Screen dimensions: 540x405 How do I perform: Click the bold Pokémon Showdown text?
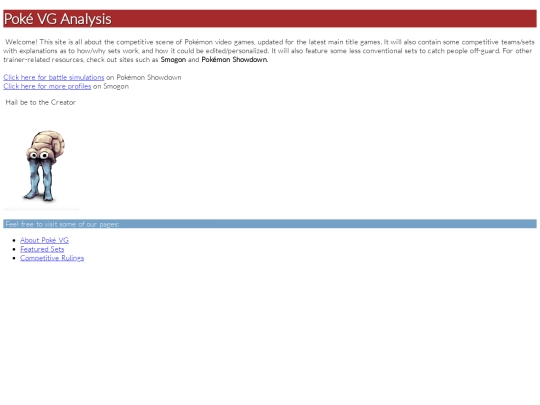click(x=235, y=60)
